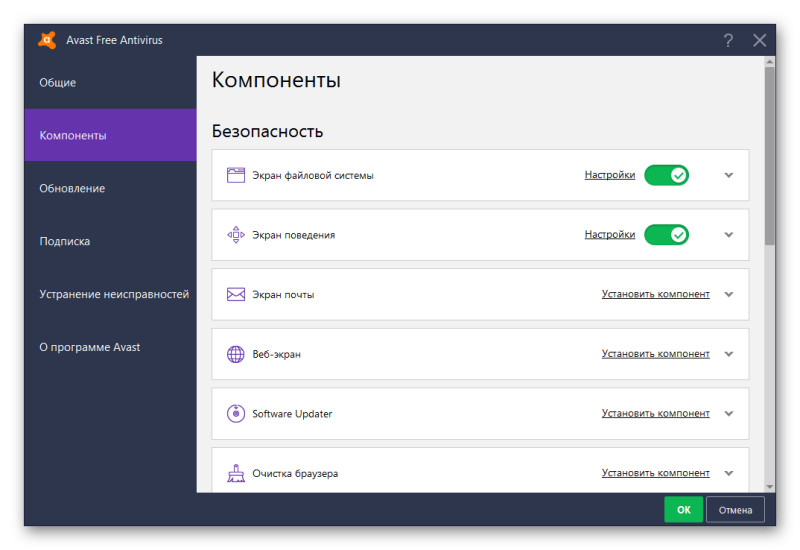Screen dimensions: 800x550
Task: Open О программе Avast section
Action: [110, 347]
